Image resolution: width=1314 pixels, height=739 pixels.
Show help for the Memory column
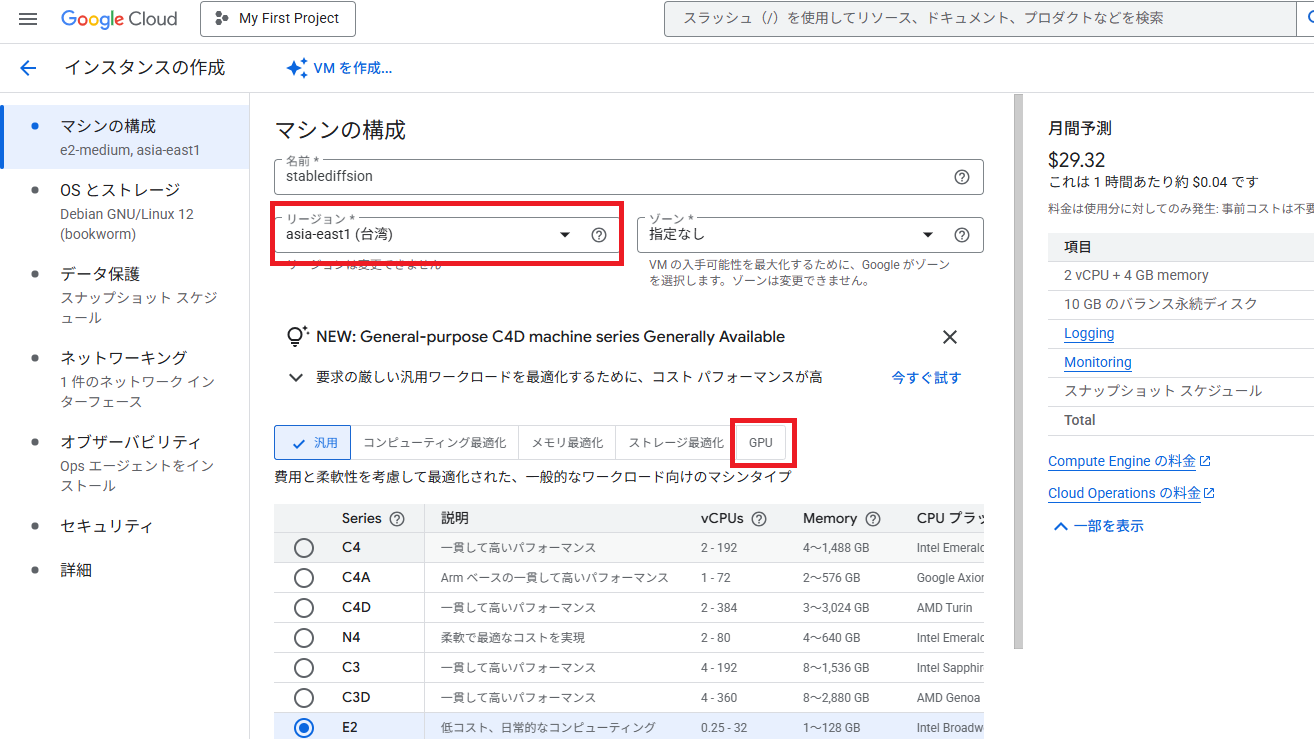click(873, 519)
